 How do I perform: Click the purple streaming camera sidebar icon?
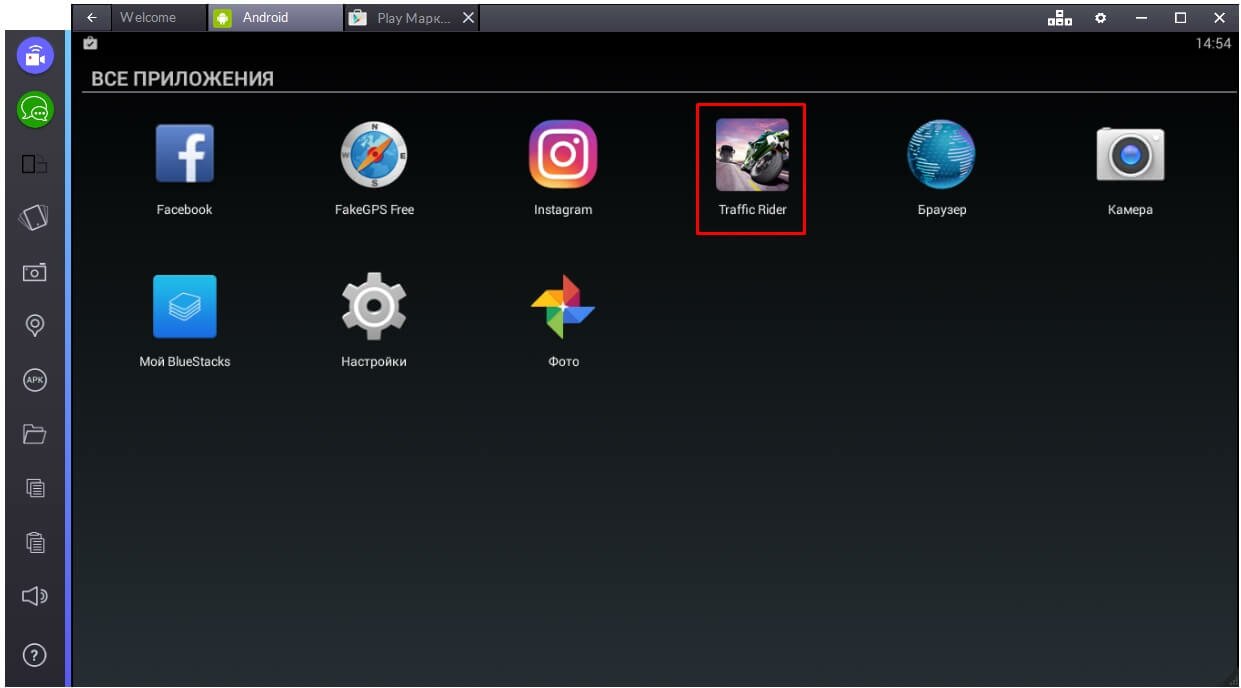coord(35,56)
